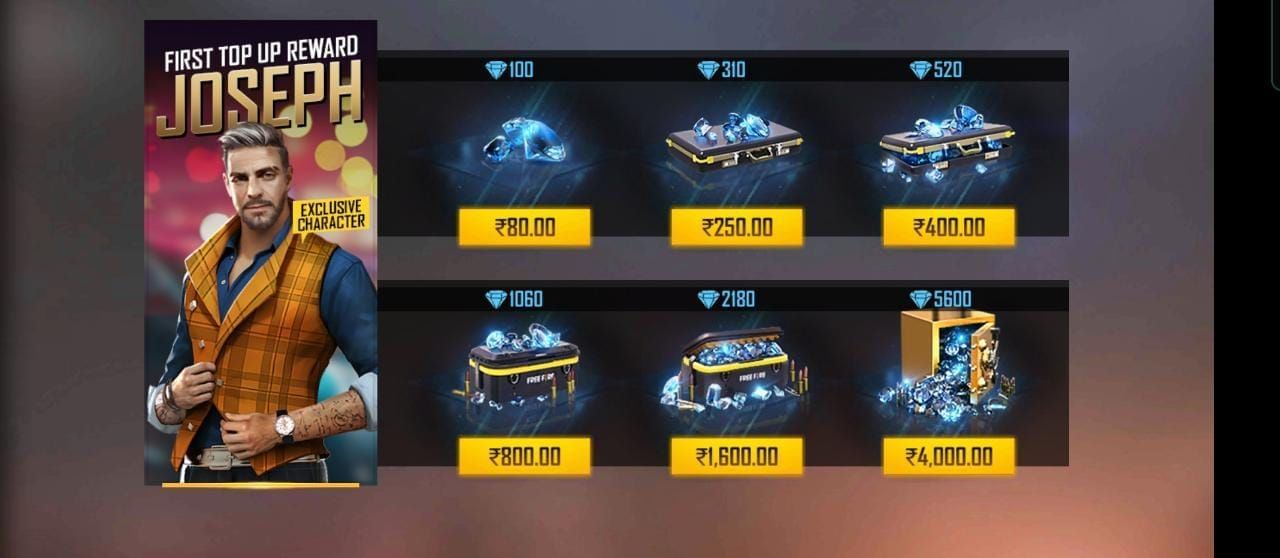Click the ₹4,000.00 price button

click(948, 457)
